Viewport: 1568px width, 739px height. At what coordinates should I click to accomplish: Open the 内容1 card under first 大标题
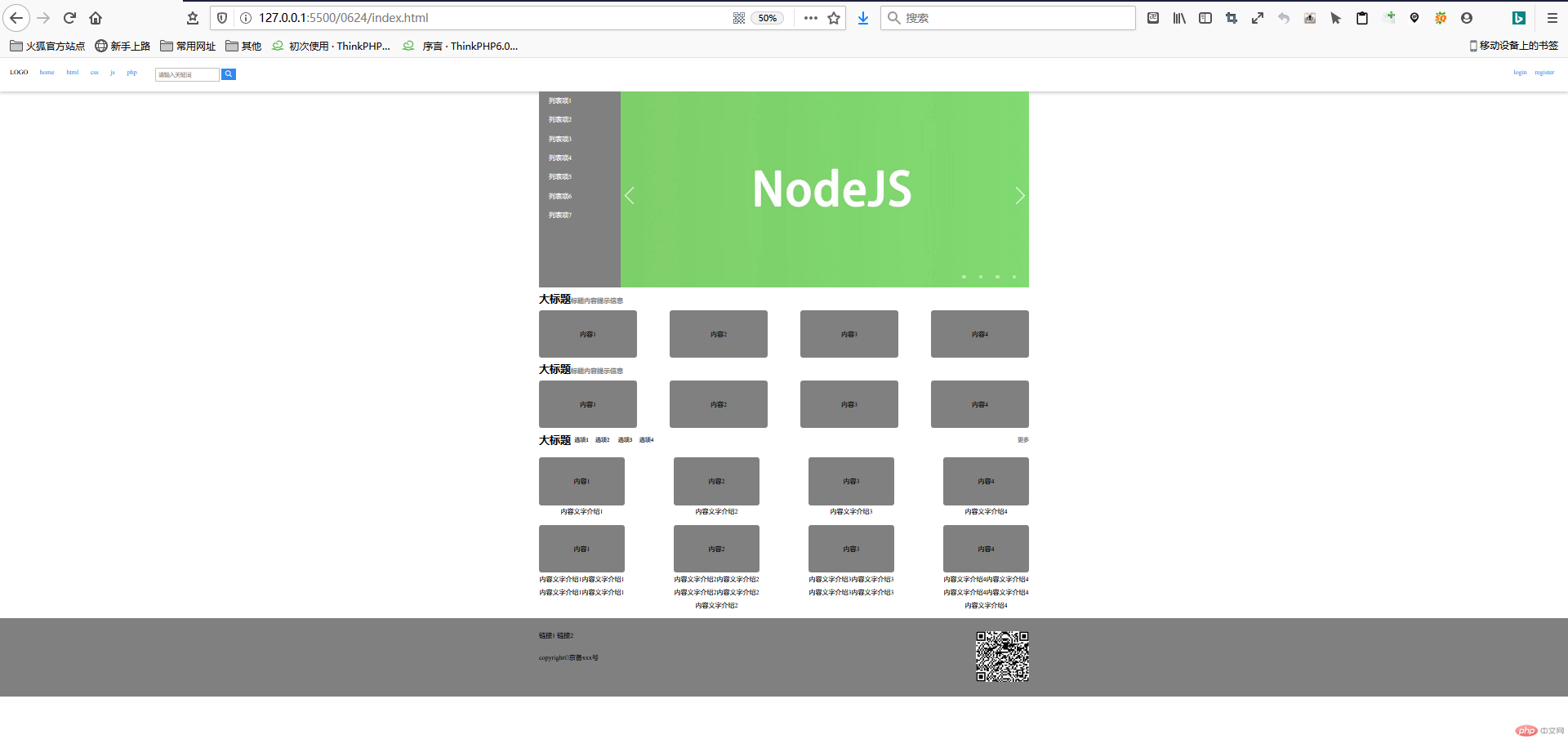click(x=588, y=334)
